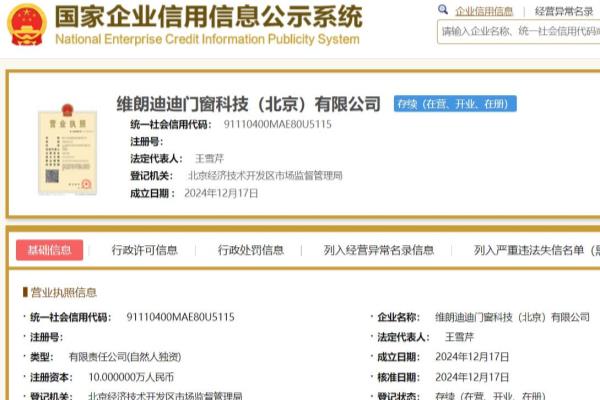Click legal representative name 王雪芹 in header card
Viewport: 600px width, 400px height.
[x=209, y=158]
